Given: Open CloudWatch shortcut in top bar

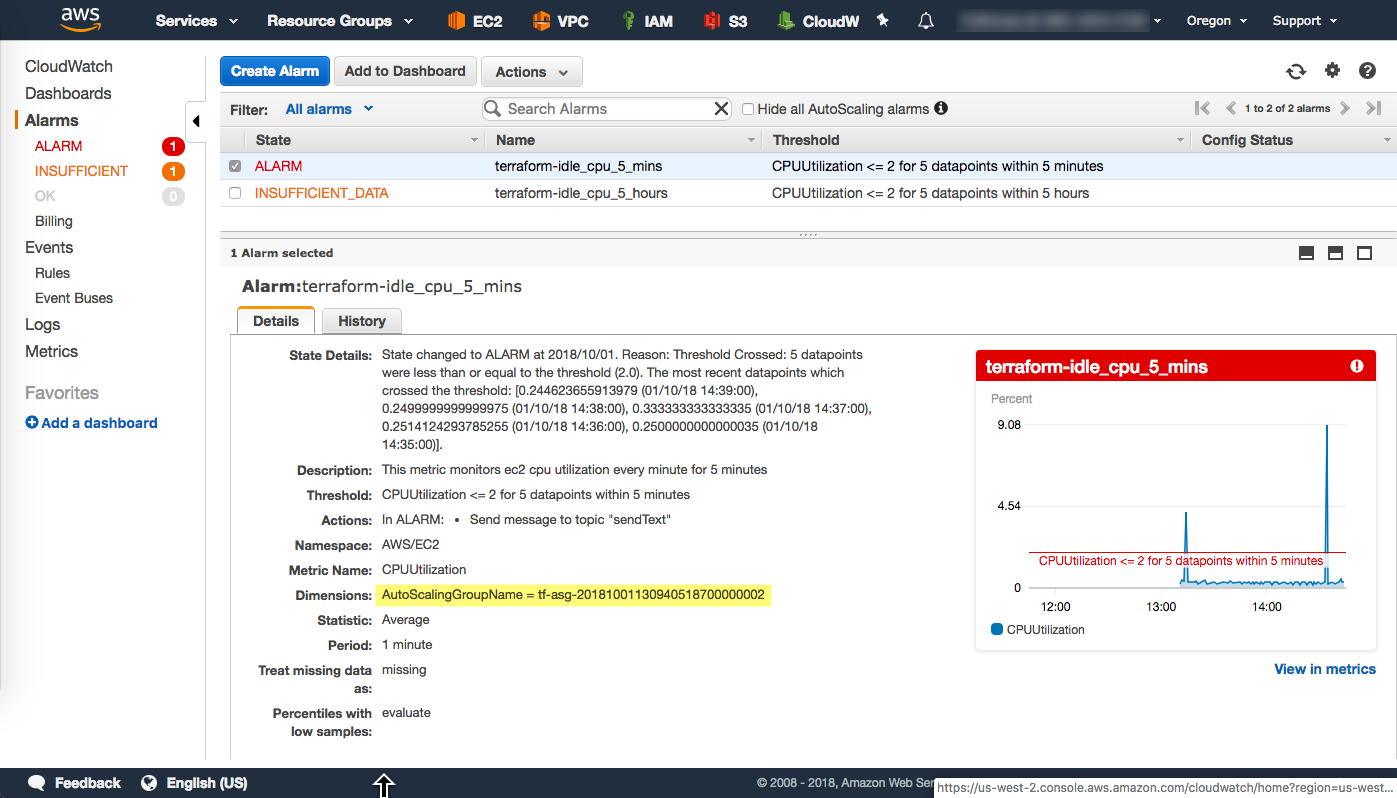Looking at the screenshot, I should (x=818, y=20).
